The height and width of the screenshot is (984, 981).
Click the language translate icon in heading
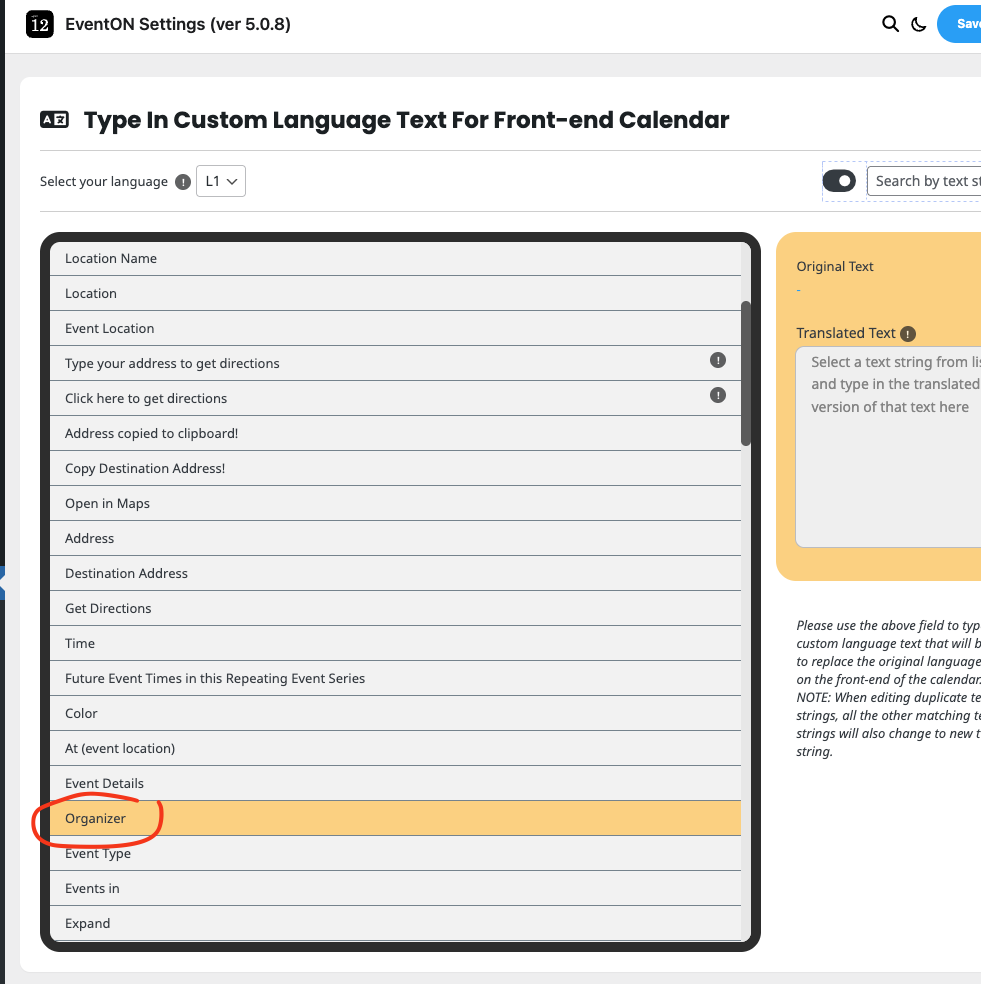(x=54, y=120)
